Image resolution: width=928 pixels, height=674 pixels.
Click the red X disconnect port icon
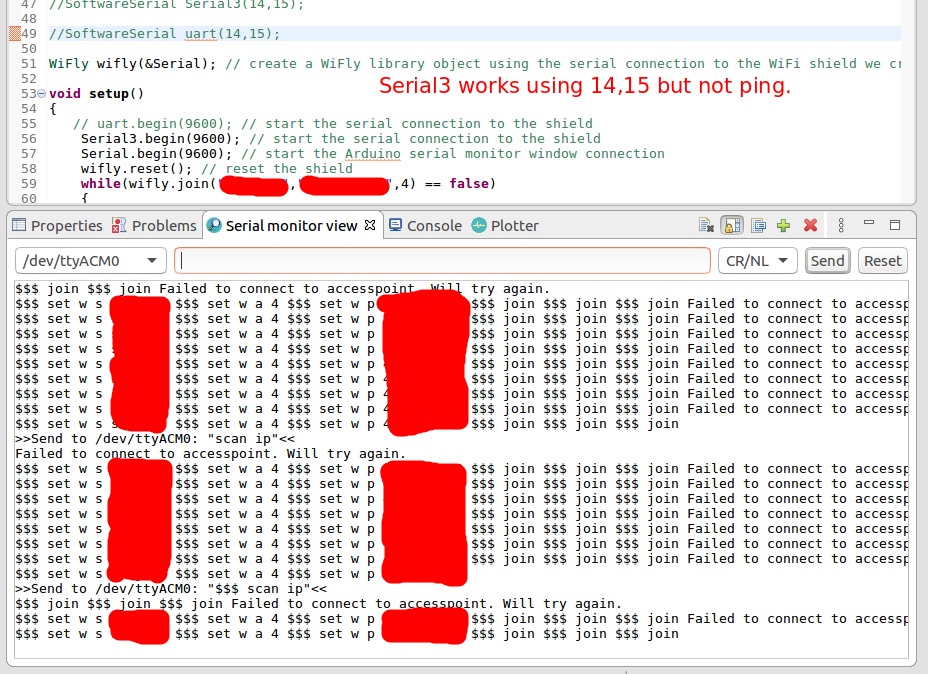810,226
